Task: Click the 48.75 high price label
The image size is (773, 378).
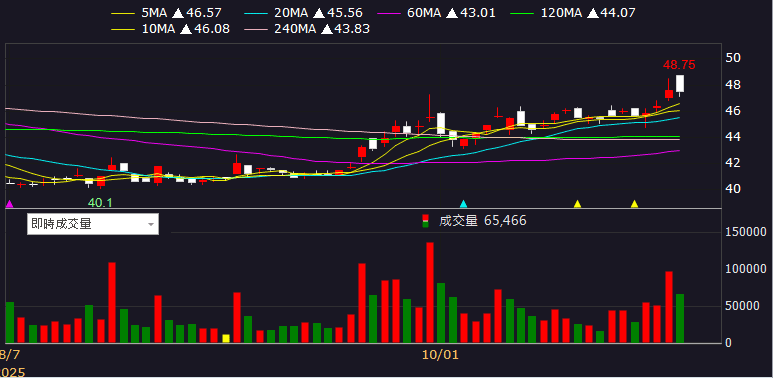Action: click(679, 65)
